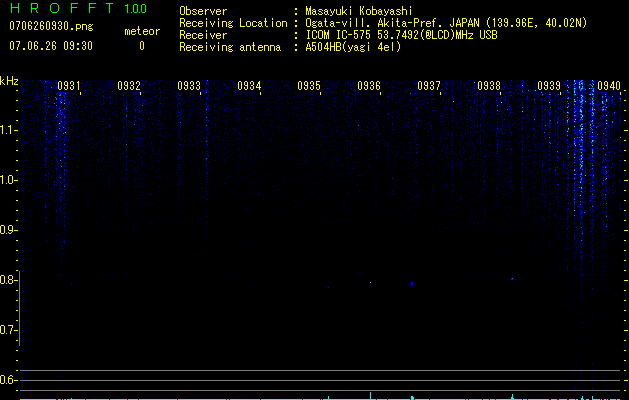Screen dimensions: 629x400
Task: Click the 0.6 kHz axis label
Action: pyautogui.click(x=8, y=380)
